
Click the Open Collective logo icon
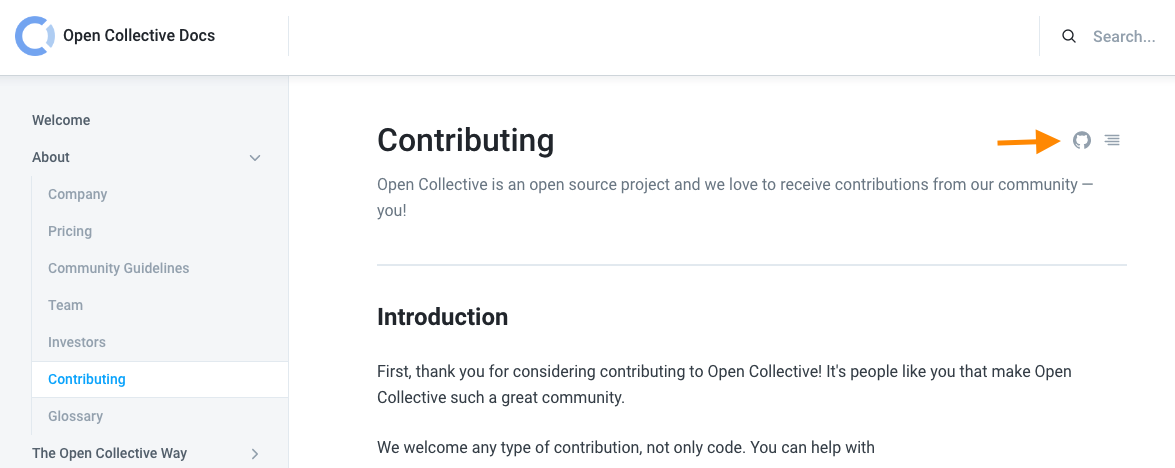[35, 36]
